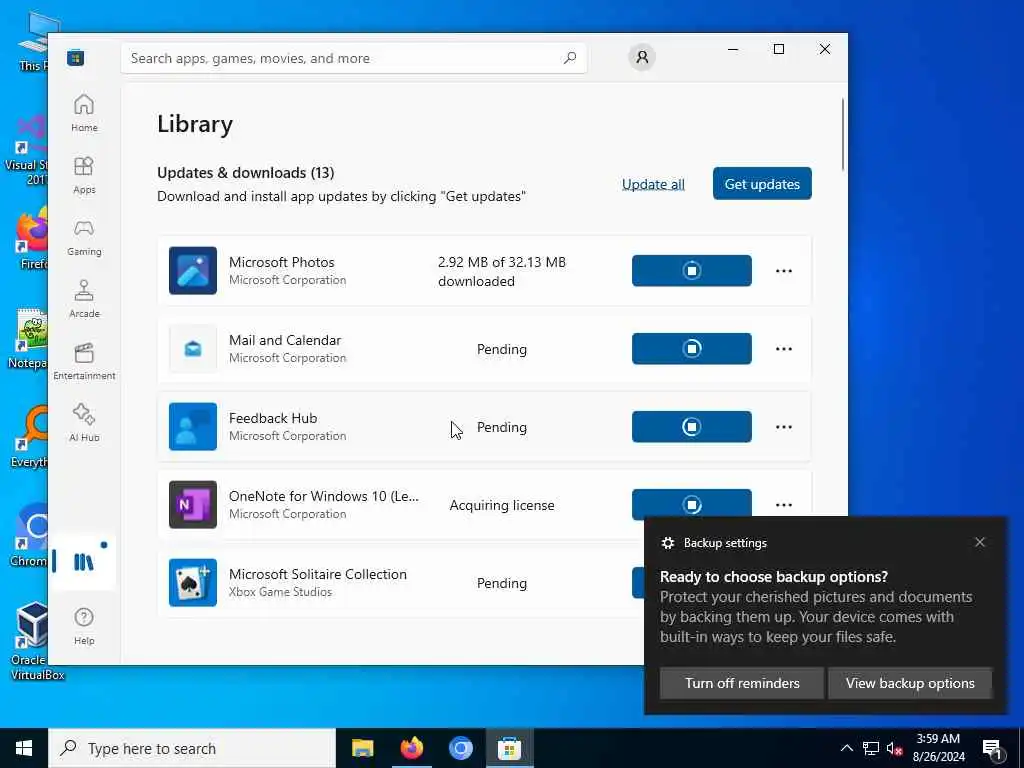Open the Entertainment section
This screenshot has width=1024, height=768.
(84, 361)
